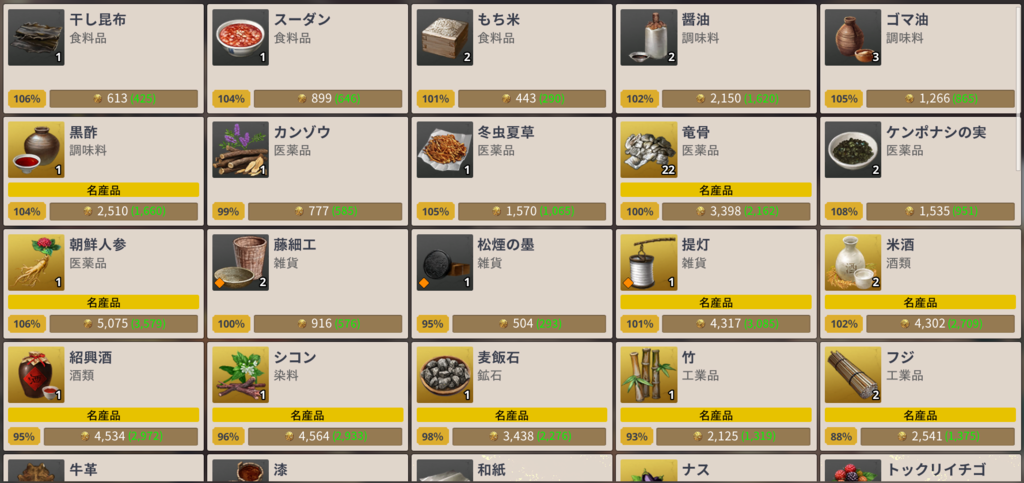Click the 2,150 price bar for 醤油
1024x483 pixels.
[x=736, y=99]
